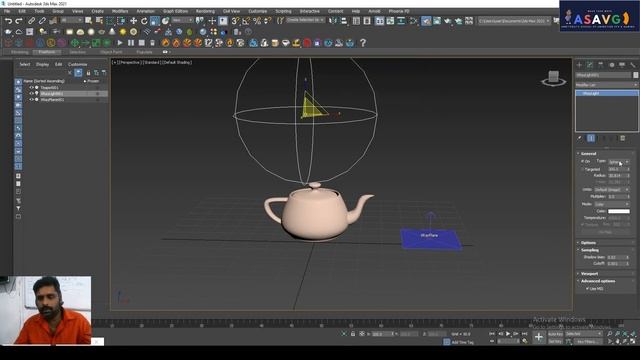Image resolution: width=640 pixels, height=360 pixels.
Task: Click the pause simulation toolbar icon
Action: [131, 42]
